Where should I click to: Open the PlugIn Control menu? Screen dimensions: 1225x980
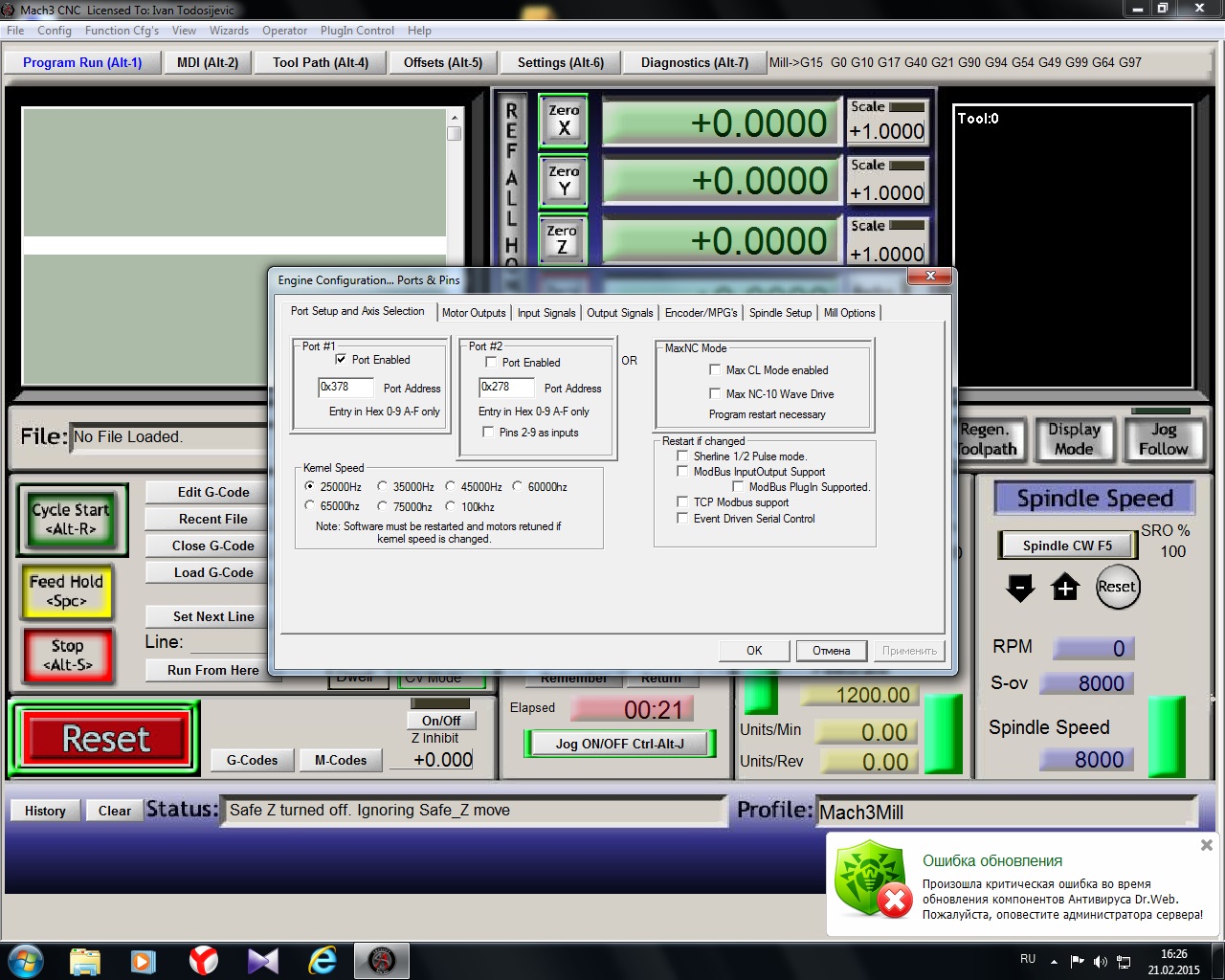click(x=357, y=31)
